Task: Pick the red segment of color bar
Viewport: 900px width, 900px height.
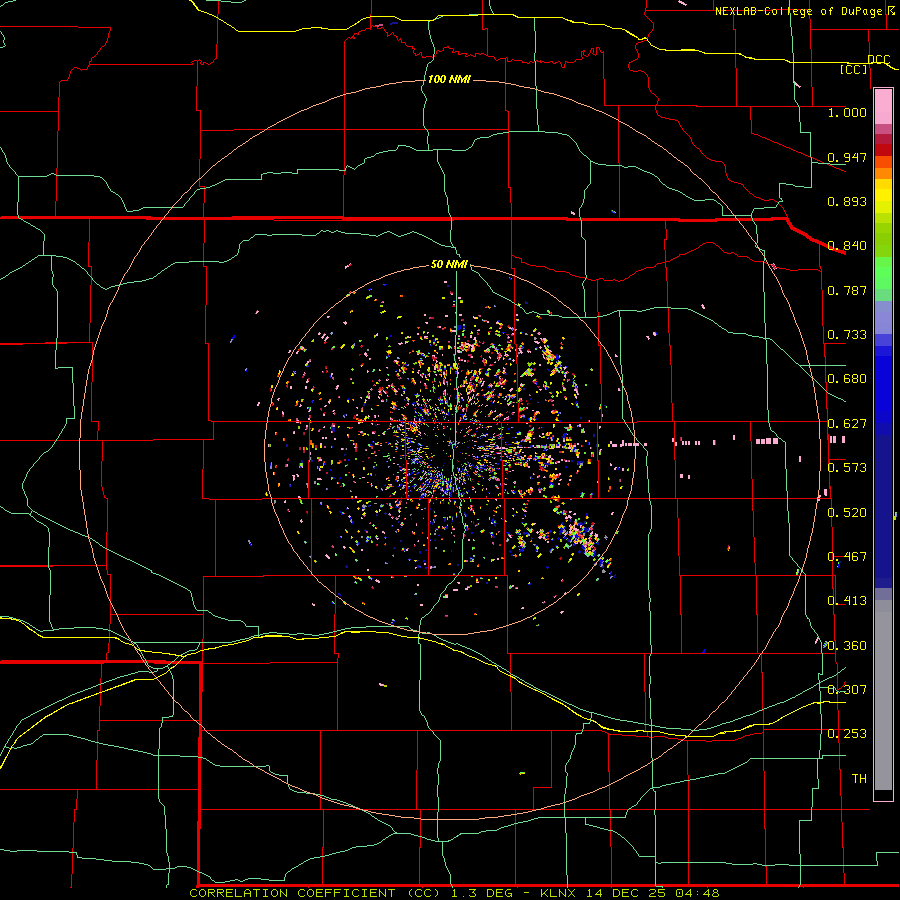Action: (883, 150)
